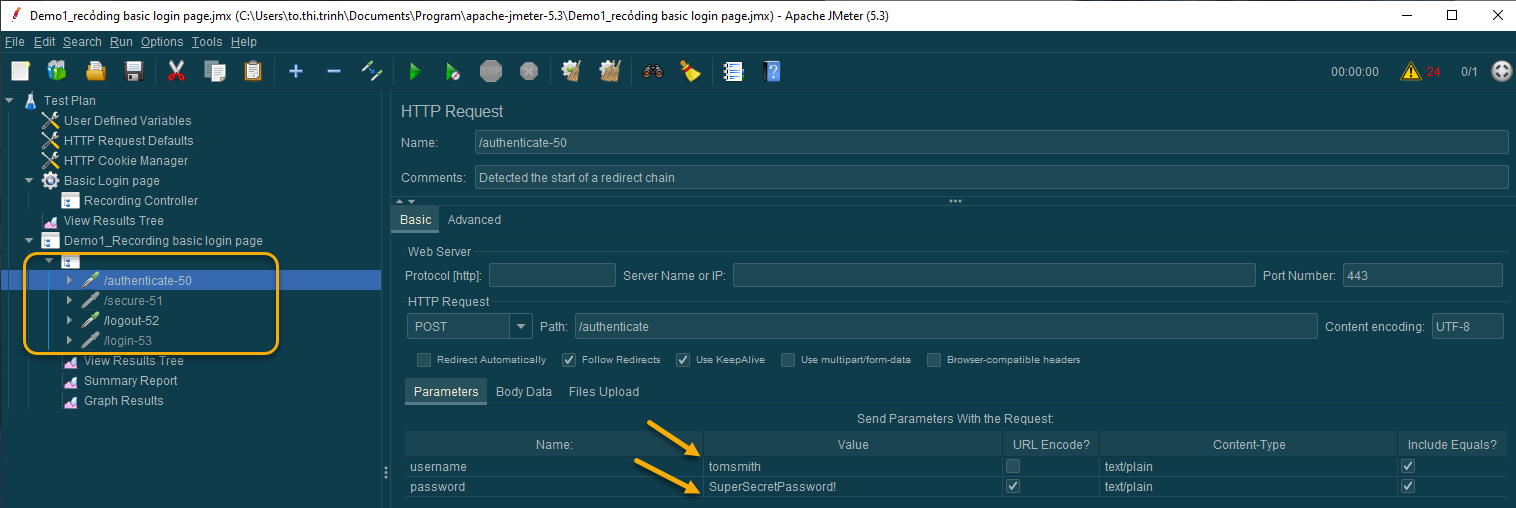1516x508 pixels.
Task: Open the Tools menu
Action: 207,42
